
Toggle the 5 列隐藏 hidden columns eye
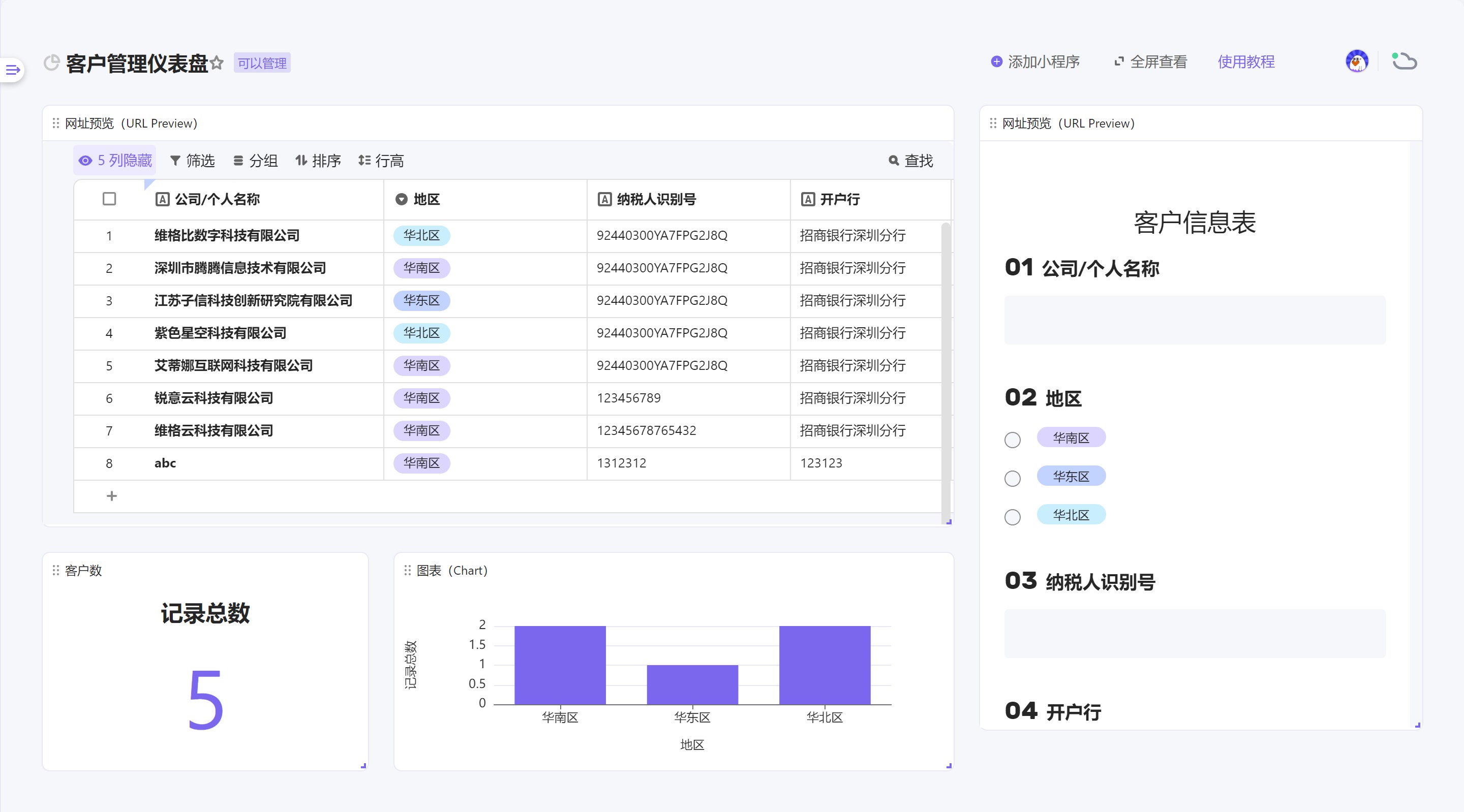pyautogui.click(x=85, y=161)
